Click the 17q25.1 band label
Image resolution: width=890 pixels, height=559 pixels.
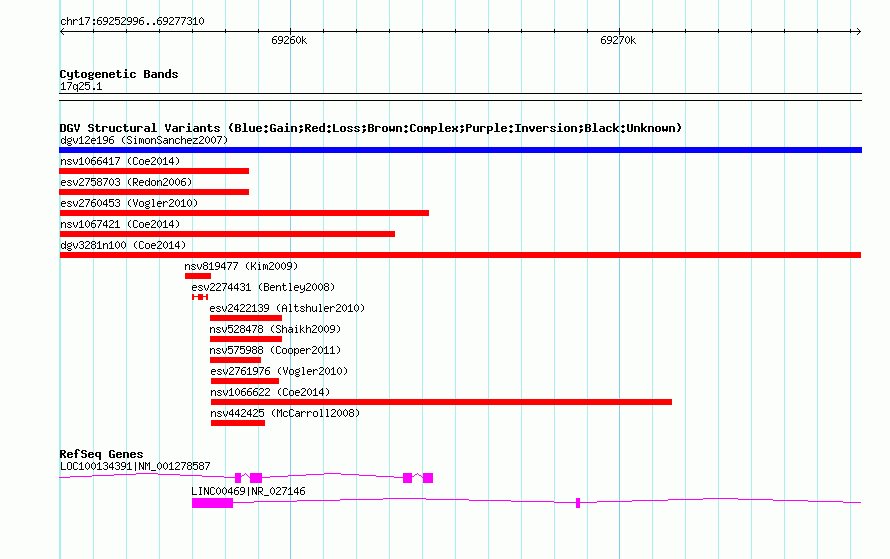(81, 86)
